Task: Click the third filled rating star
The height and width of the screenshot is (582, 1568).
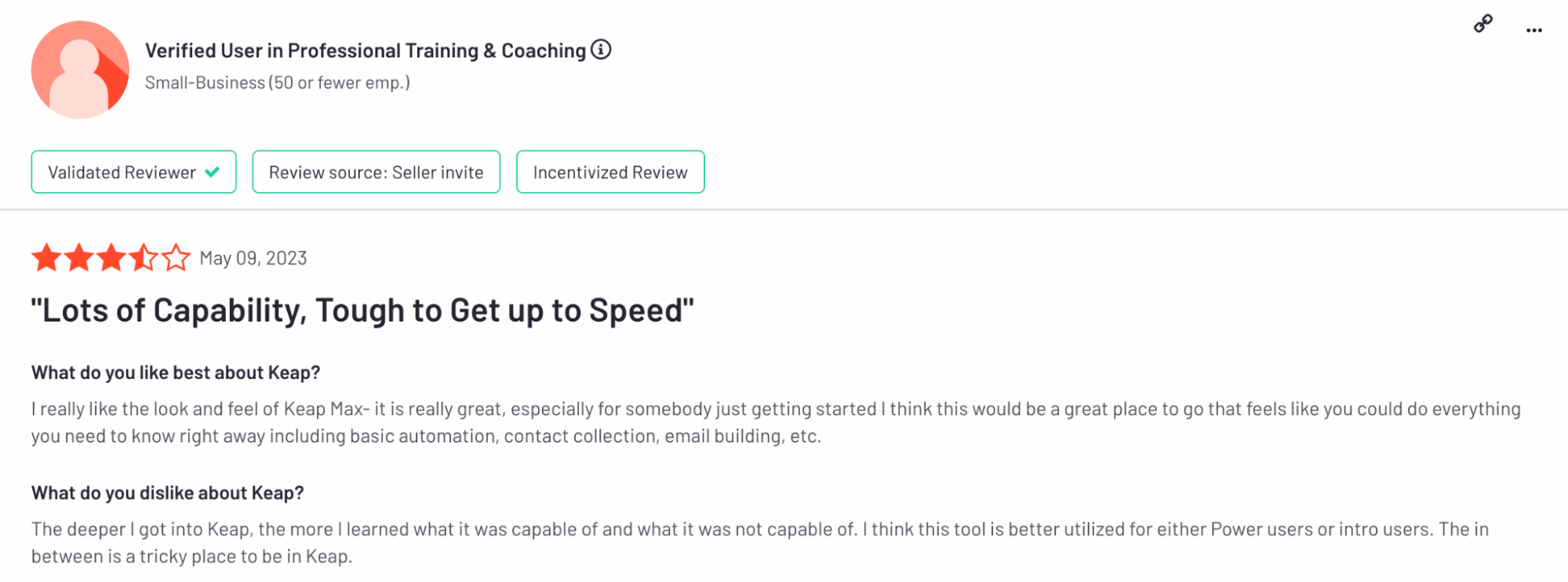Action: [111, 257]
